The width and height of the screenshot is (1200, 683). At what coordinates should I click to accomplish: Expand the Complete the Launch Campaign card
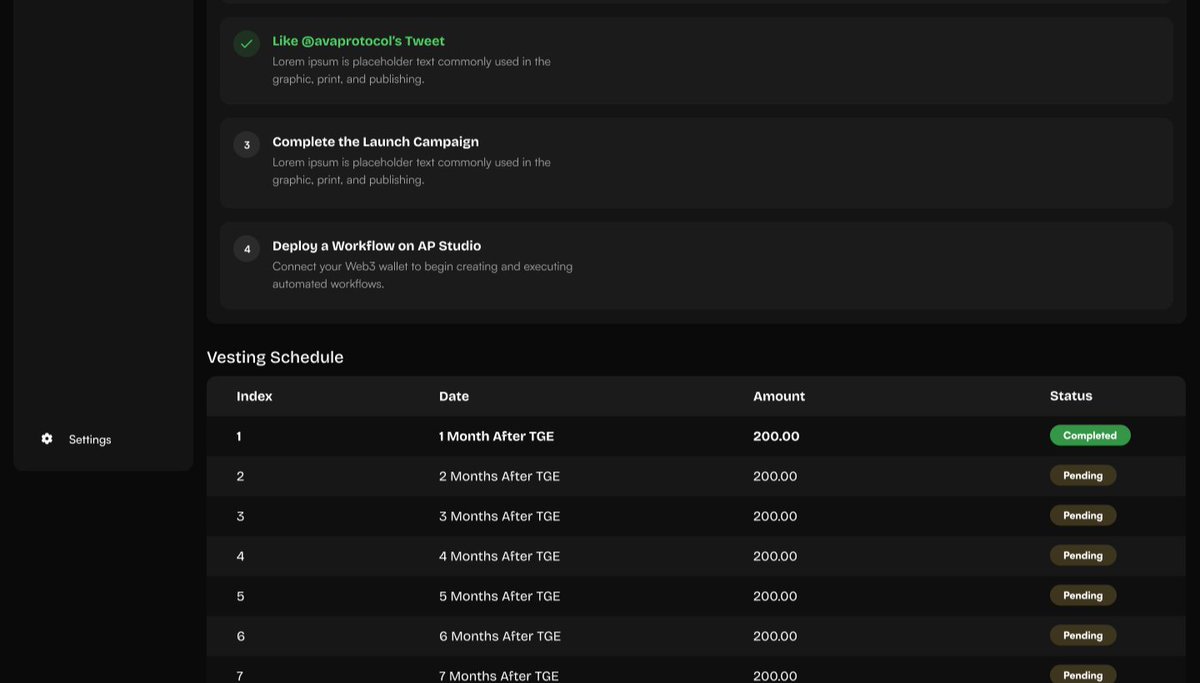695,160
